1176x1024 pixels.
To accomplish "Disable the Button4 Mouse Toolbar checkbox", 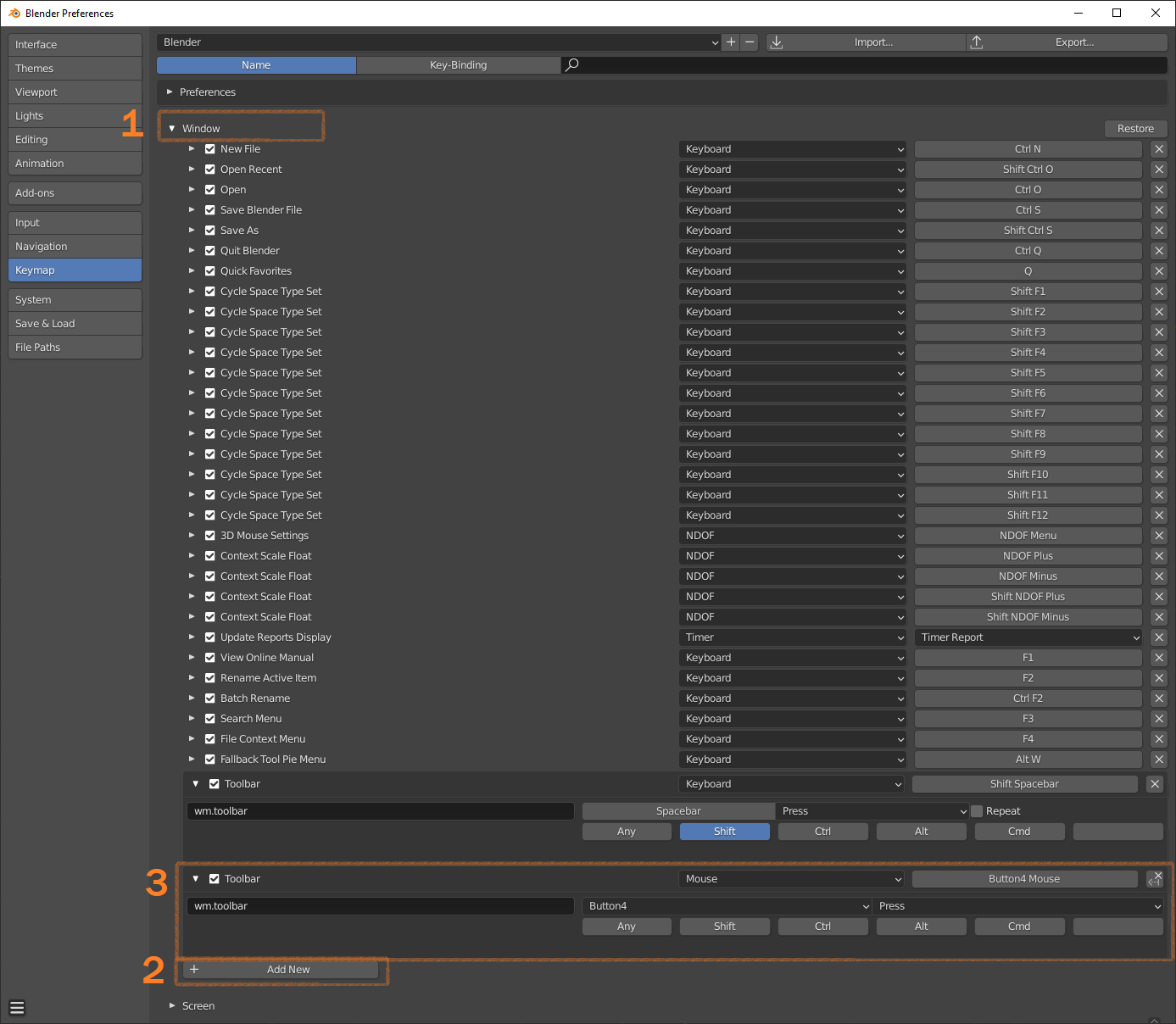I will [215, 879].
